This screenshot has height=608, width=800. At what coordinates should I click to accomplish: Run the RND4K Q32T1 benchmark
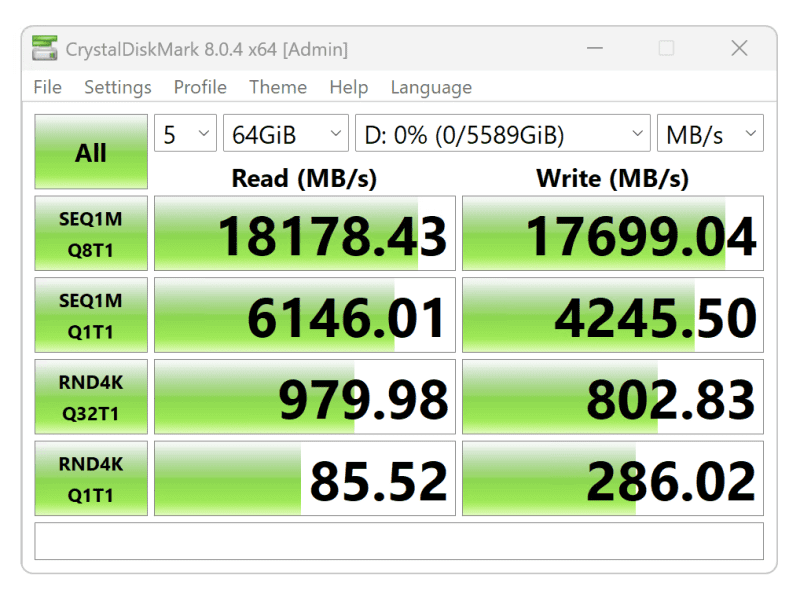[91, 397]
